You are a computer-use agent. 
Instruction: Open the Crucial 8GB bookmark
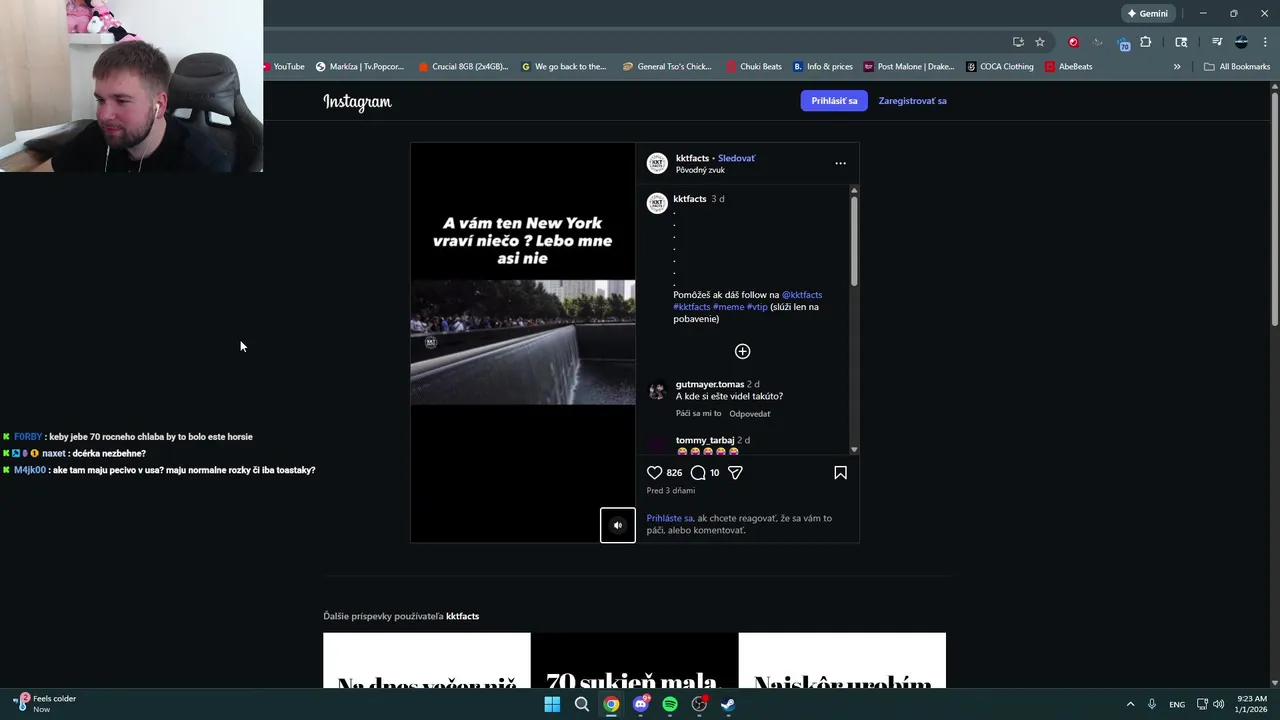[463, 67]
